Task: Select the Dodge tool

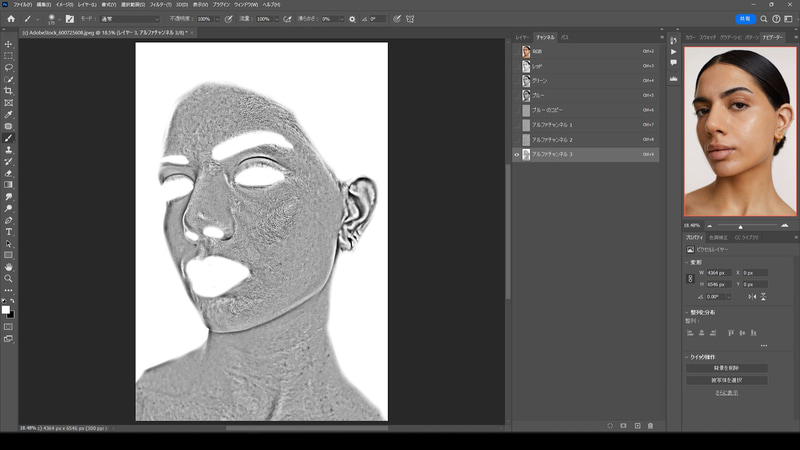Action: point(9,208)
